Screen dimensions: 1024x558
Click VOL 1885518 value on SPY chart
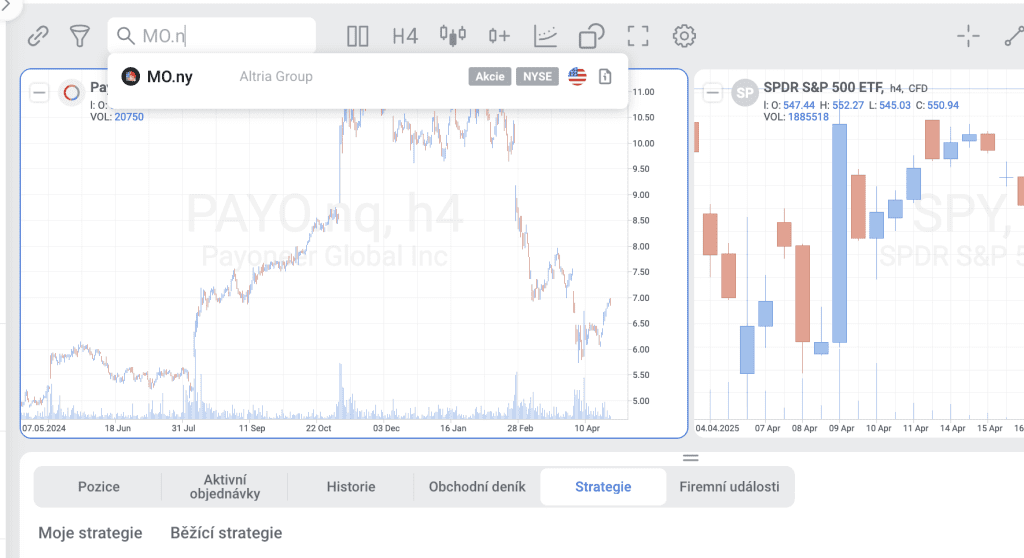[808, 117]
